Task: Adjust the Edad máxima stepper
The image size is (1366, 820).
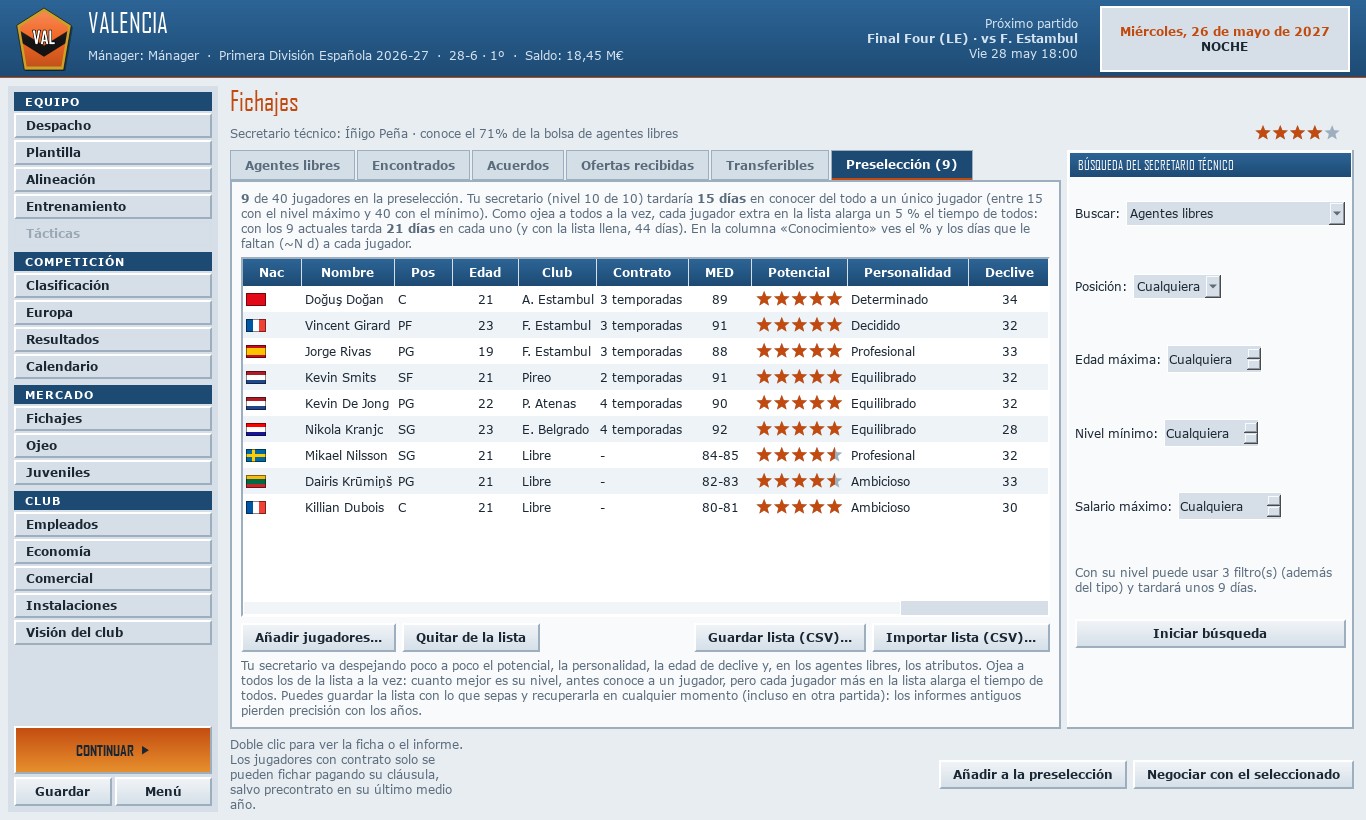Action: [x=1253, y=359]
